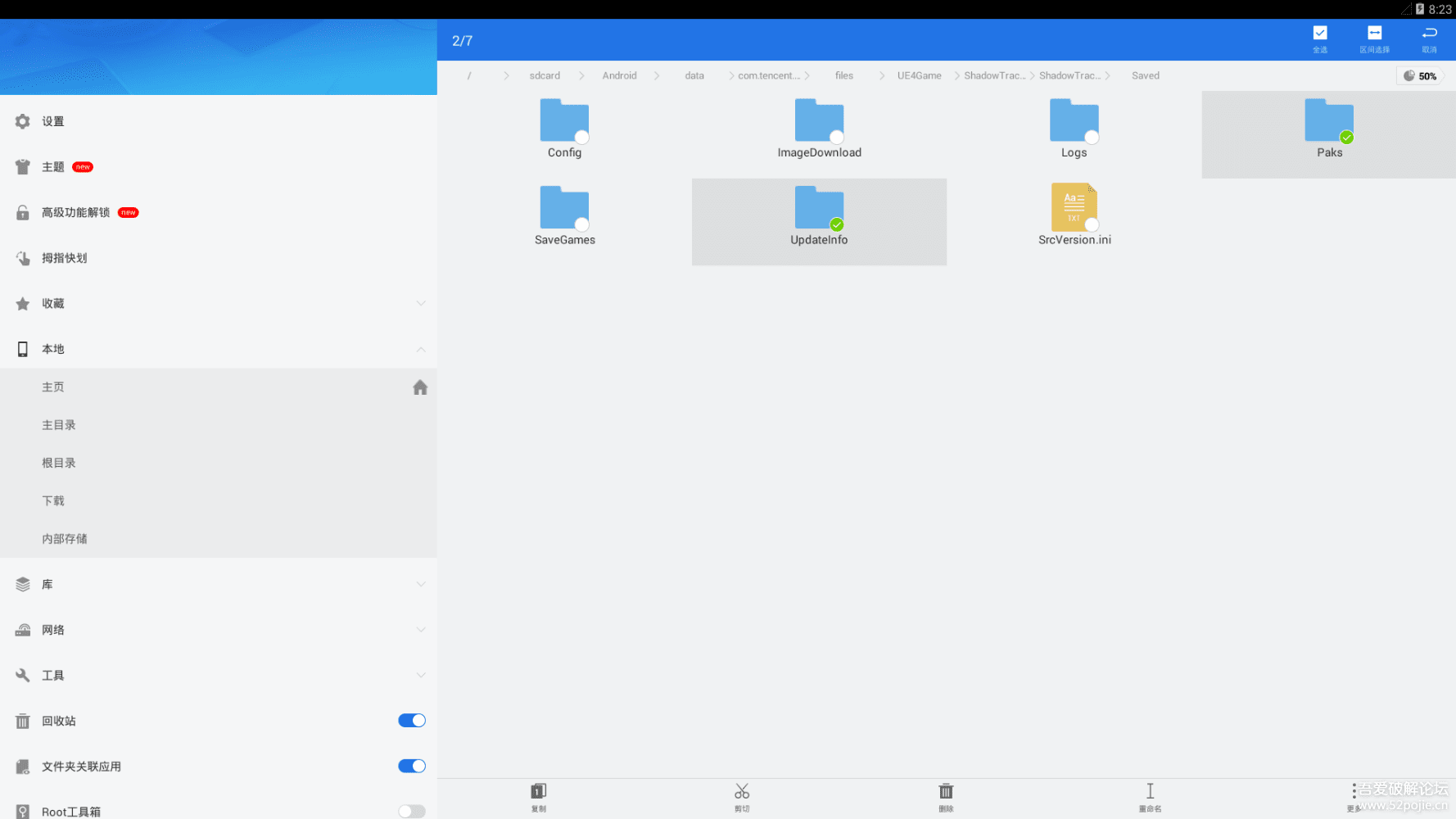Image resolution: width=1456 pixels, height=819 pixels.
Task: Navigate to UE4Game in breadcrumb
Action: pos(919,75)
